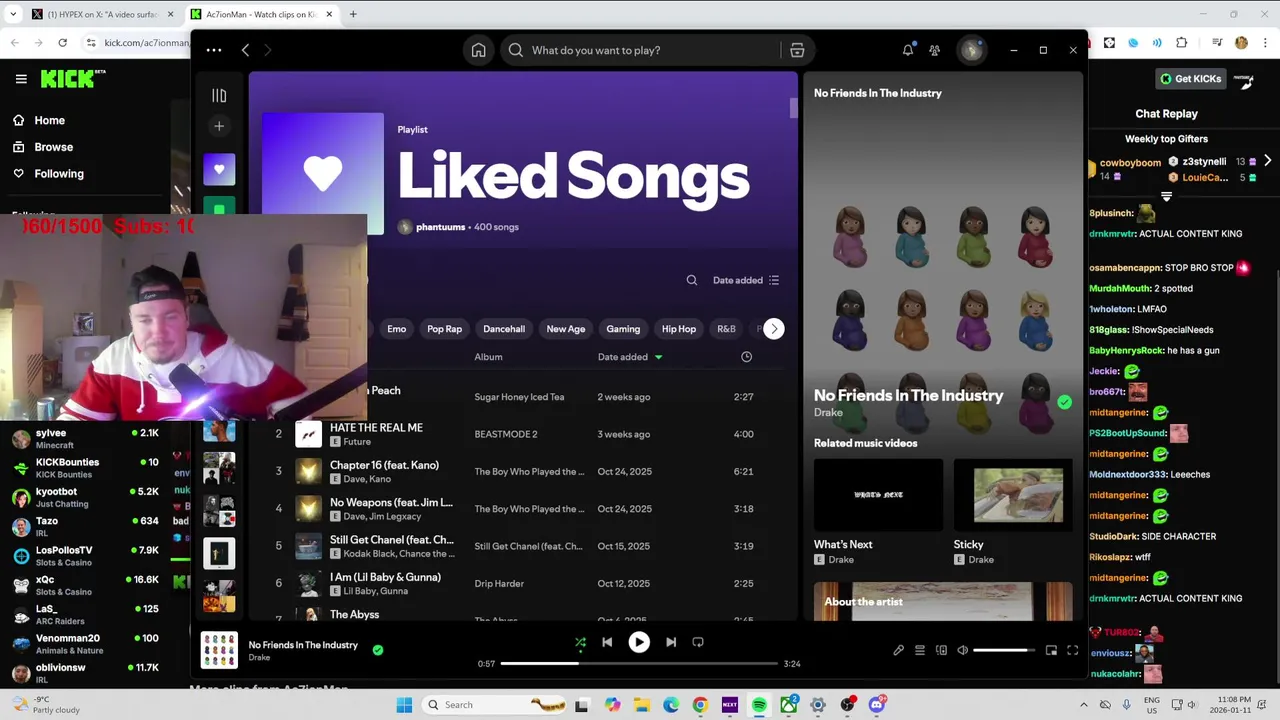Open Discord from the taskbar

tap(877, 705)
